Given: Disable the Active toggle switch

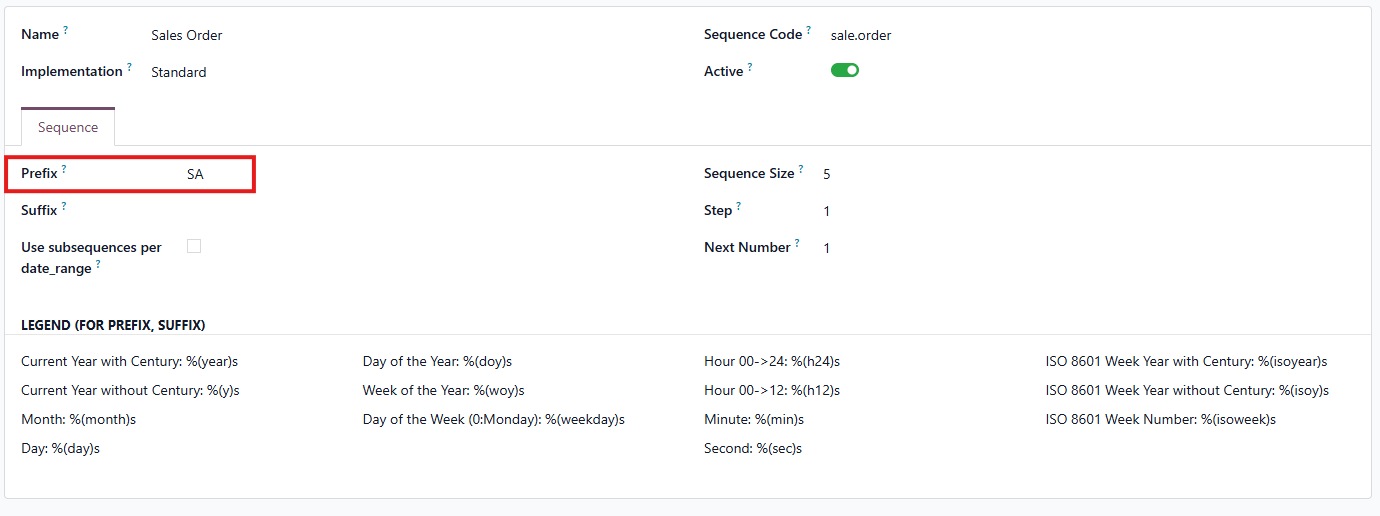Looking at the screenshot, I should coord(845,71).
